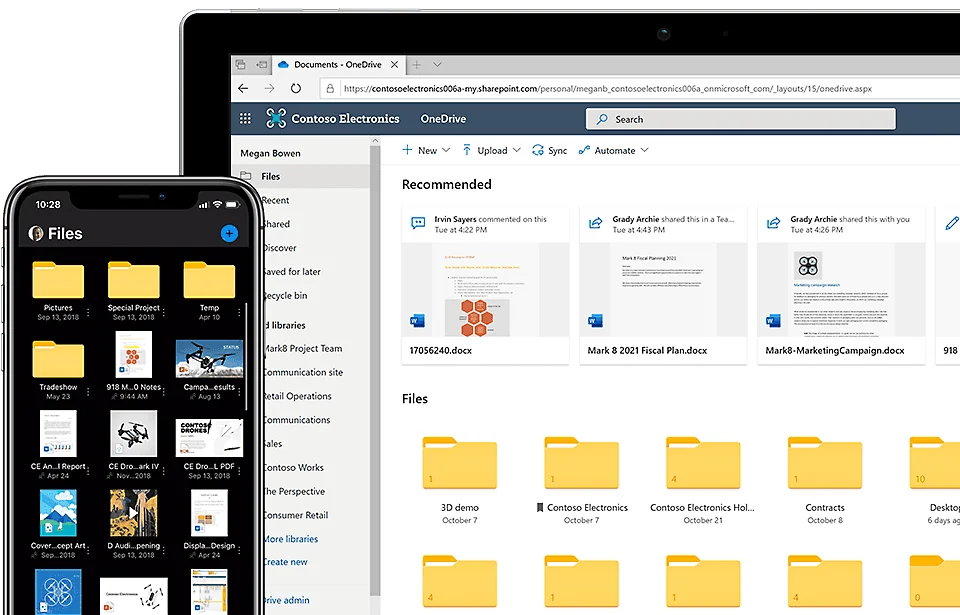Play the D Audi...pening video on phone

click(133, 513)
